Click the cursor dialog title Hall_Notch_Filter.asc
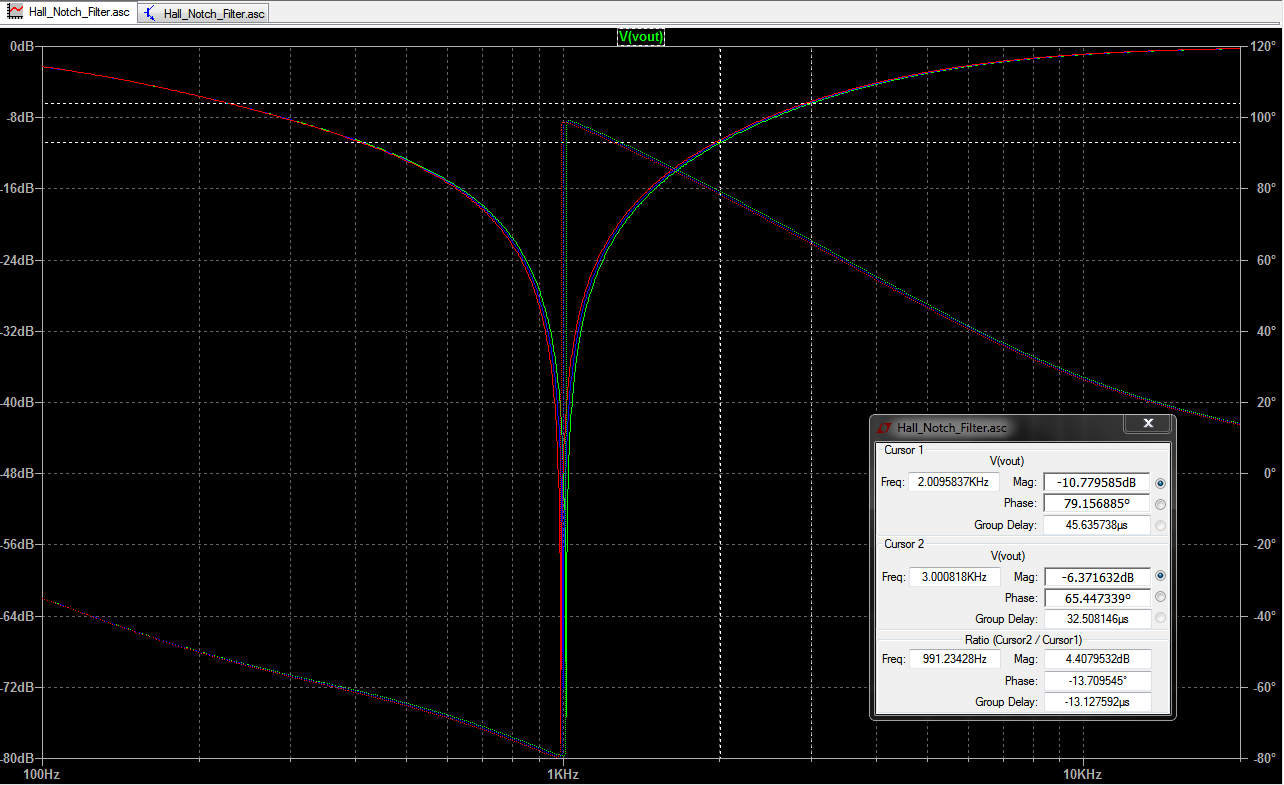Screen dimensions: 1284x785 click(951, 427)
